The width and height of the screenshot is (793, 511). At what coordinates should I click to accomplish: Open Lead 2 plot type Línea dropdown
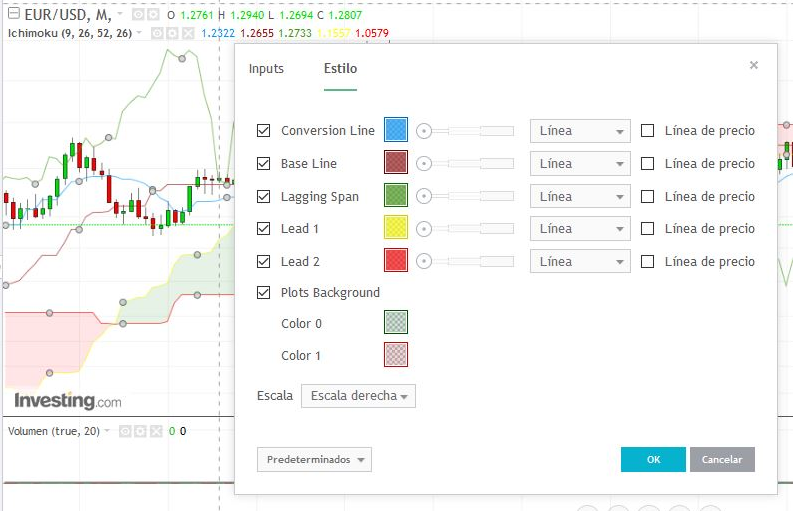(580, 262)
